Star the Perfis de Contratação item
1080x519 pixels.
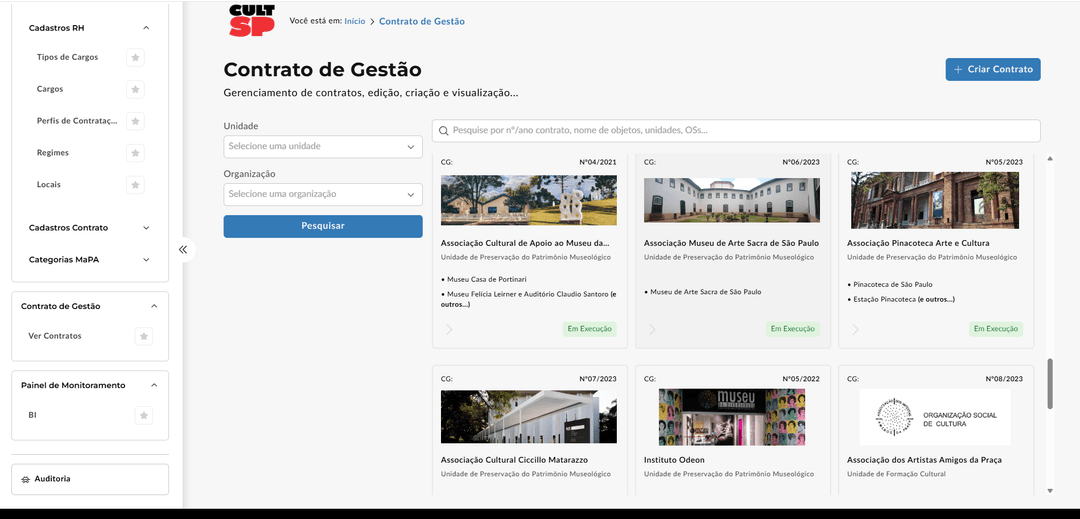136,121
